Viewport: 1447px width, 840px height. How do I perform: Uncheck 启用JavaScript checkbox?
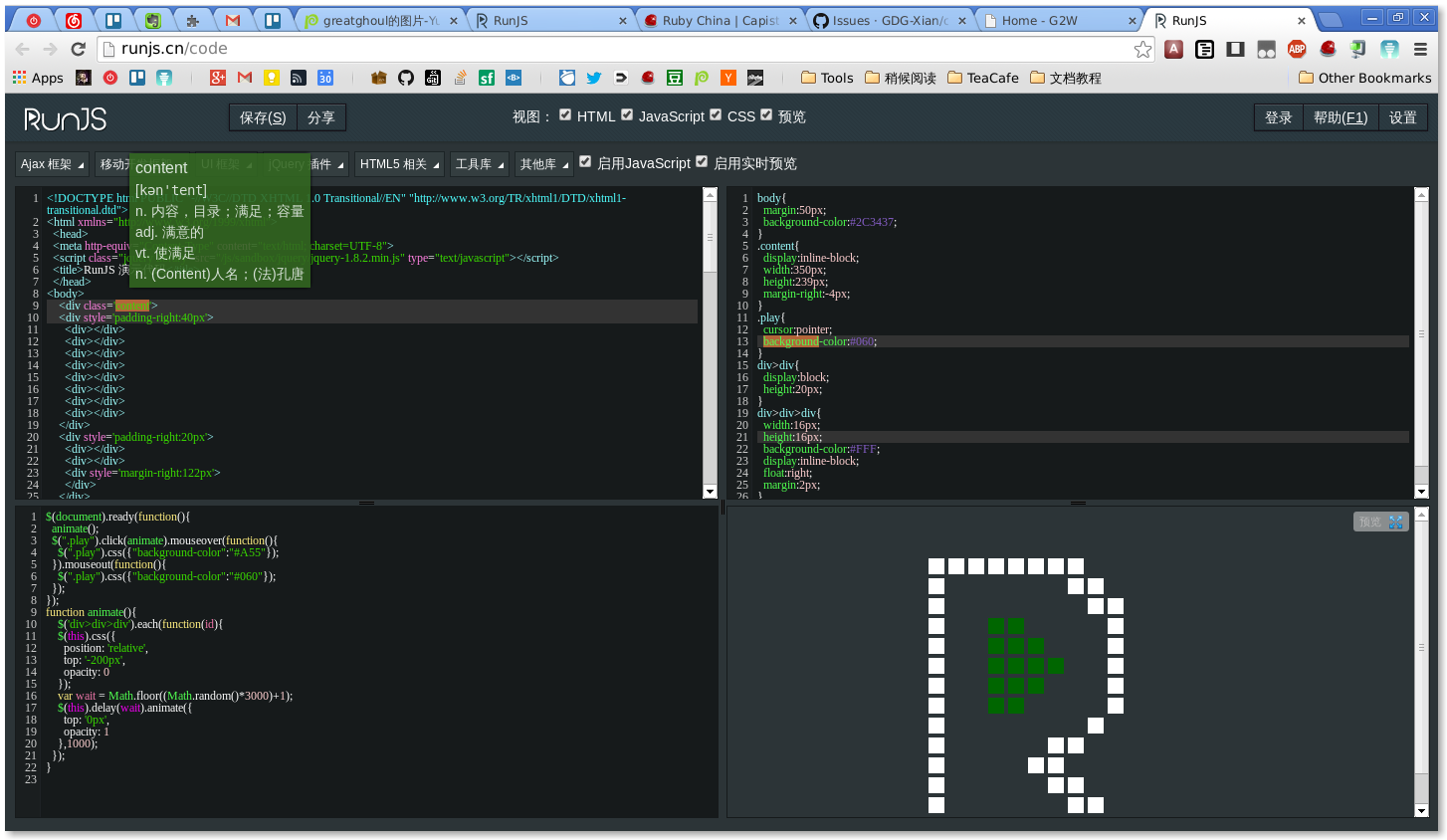[x=585, y=162]
